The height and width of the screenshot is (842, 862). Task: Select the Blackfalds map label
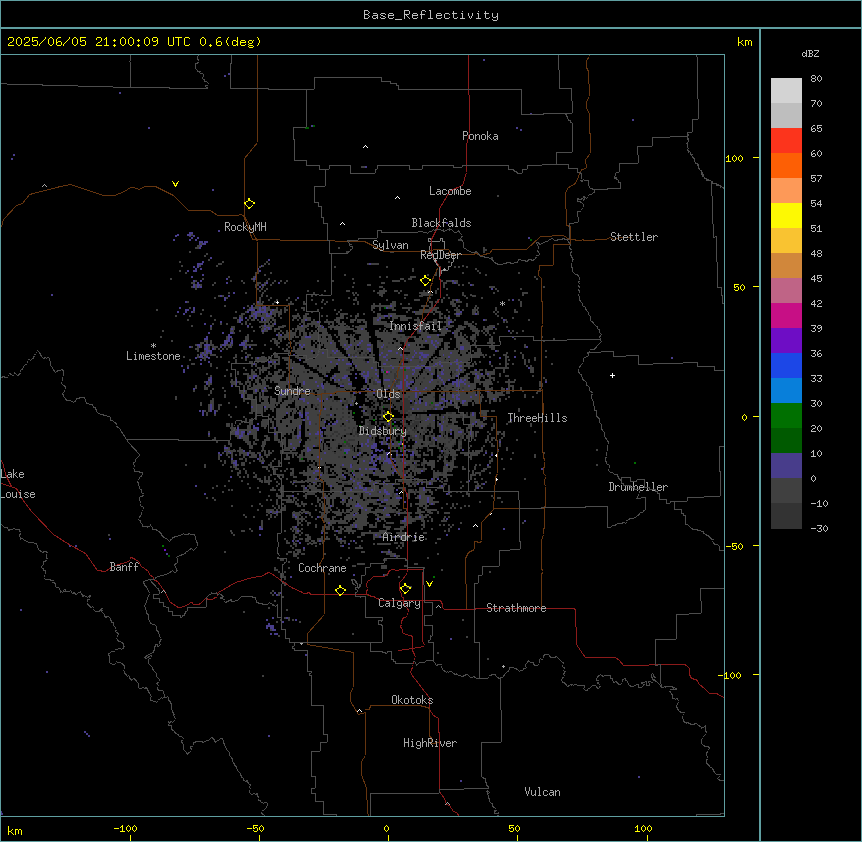[441, 223]
